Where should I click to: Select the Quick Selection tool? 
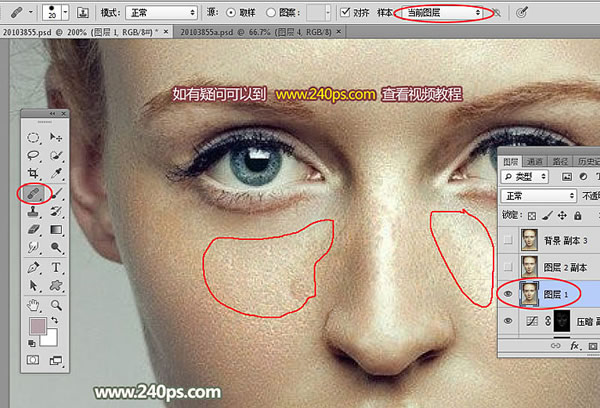click(56, 155)
